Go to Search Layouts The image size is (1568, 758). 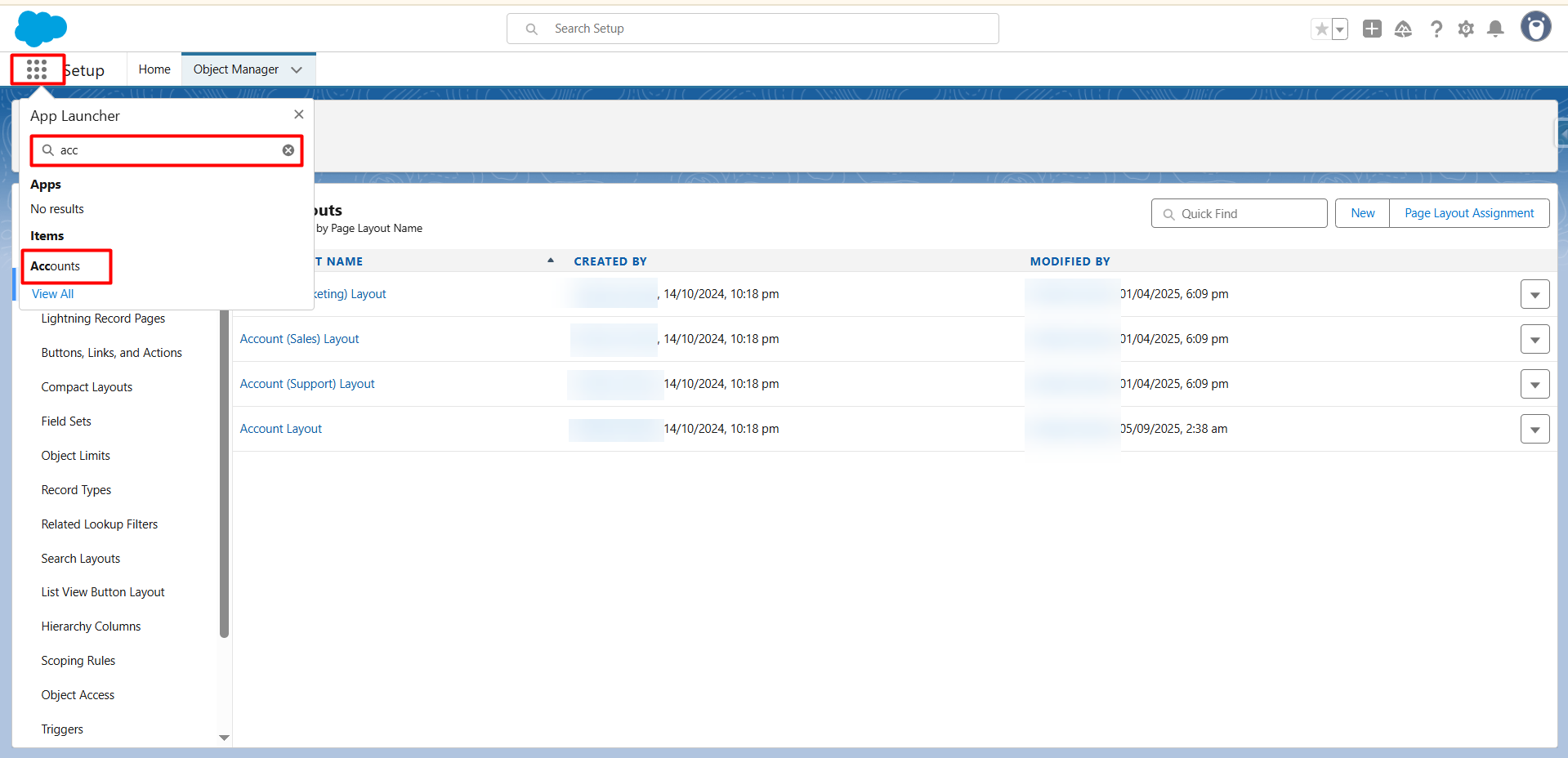click(81, 559)
